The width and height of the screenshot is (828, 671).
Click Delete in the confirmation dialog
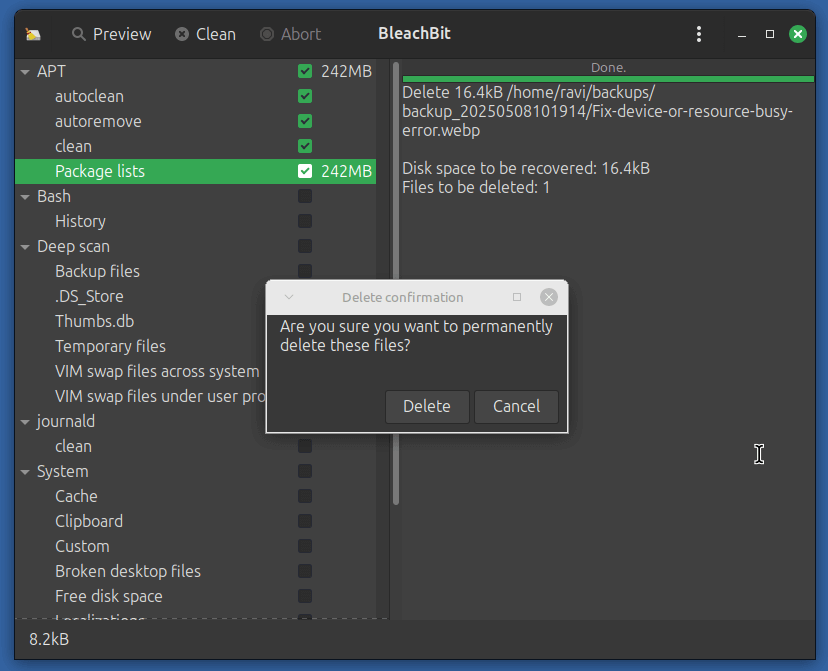pos(427,406)
